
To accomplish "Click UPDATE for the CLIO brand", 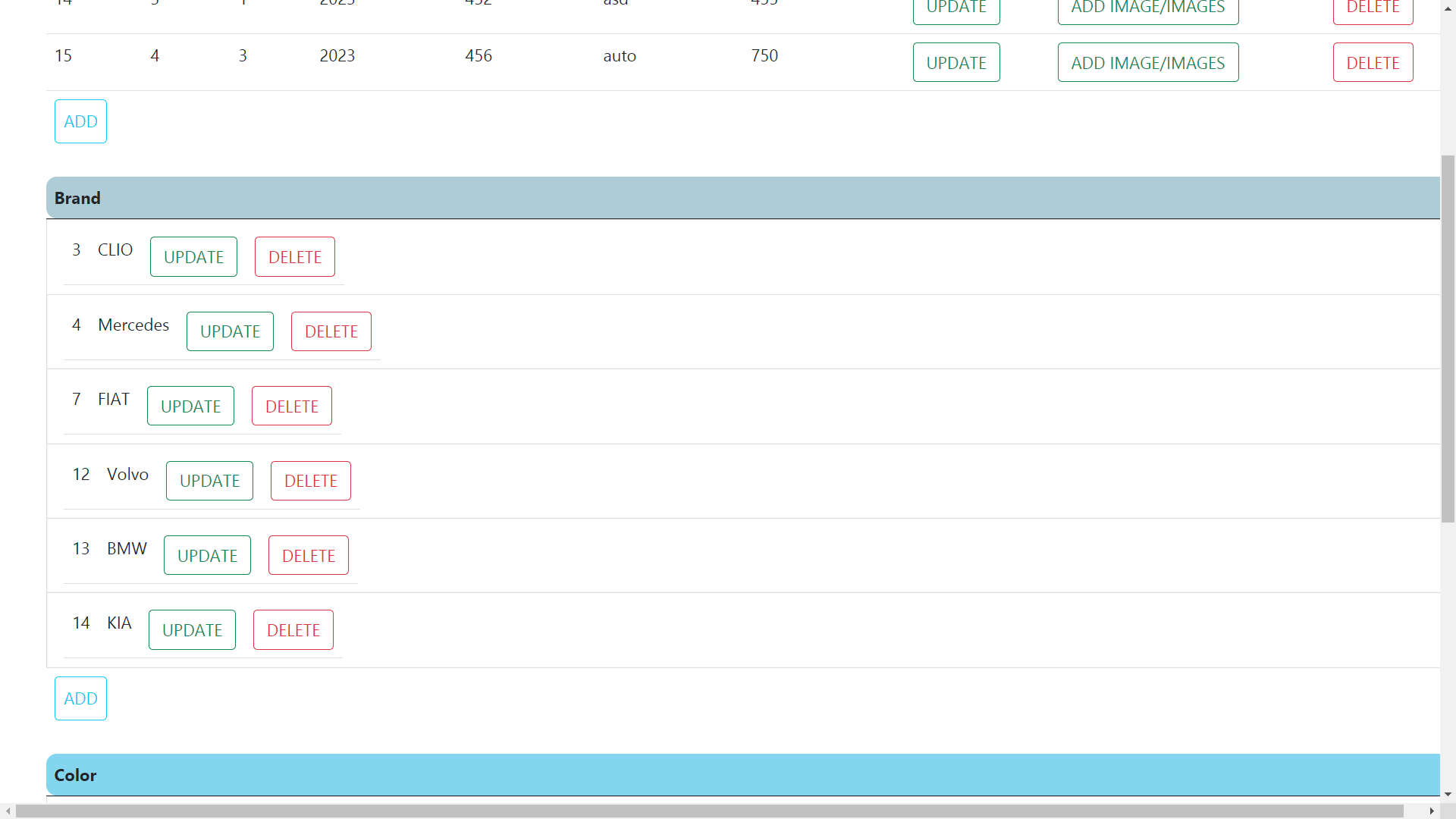I will (x=193, y=257).
